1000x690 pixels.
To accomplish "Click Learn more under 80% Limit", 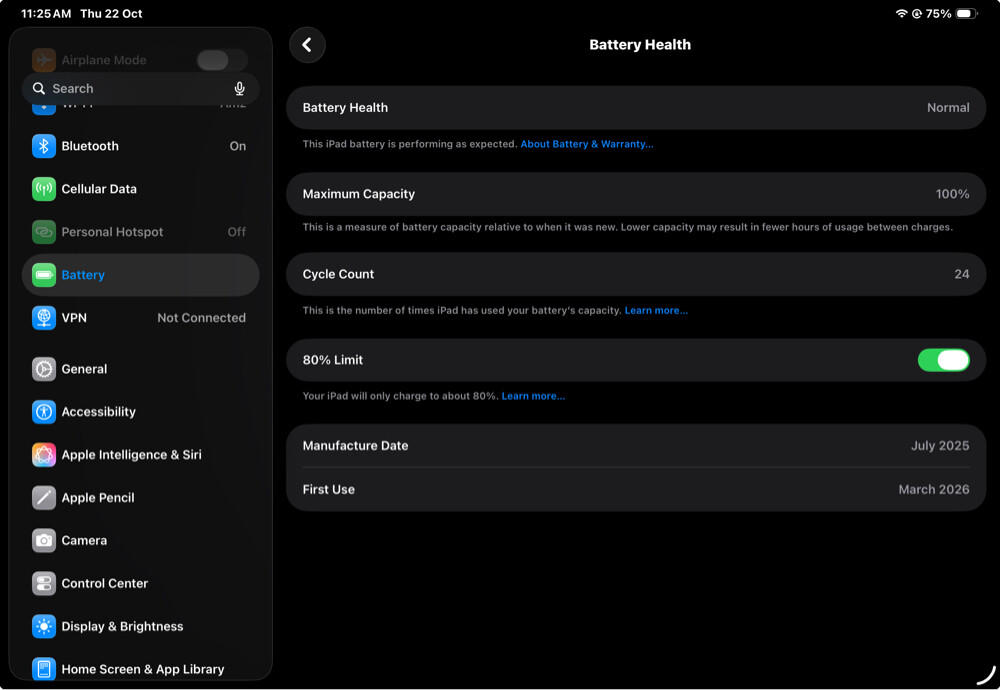I will 533,396.
